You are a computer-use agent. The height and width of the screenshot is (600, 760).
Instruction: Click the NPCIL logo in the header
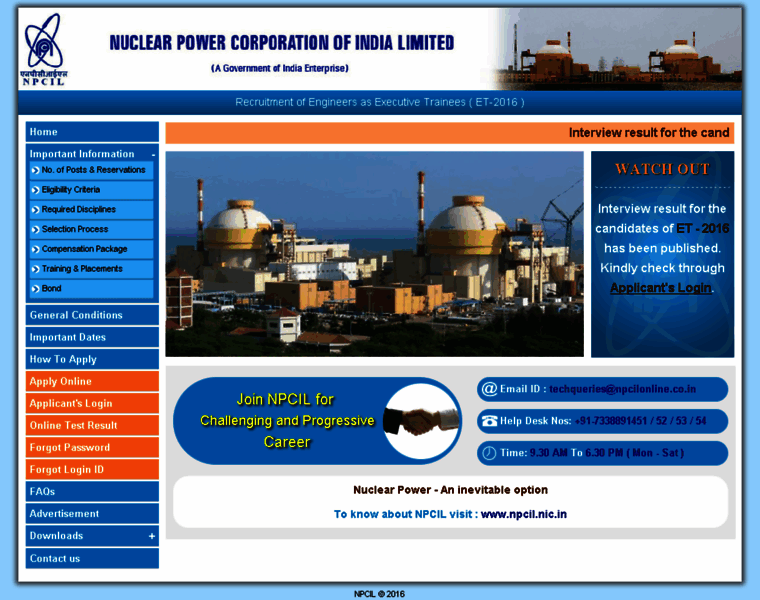click(x=44, y=49)
